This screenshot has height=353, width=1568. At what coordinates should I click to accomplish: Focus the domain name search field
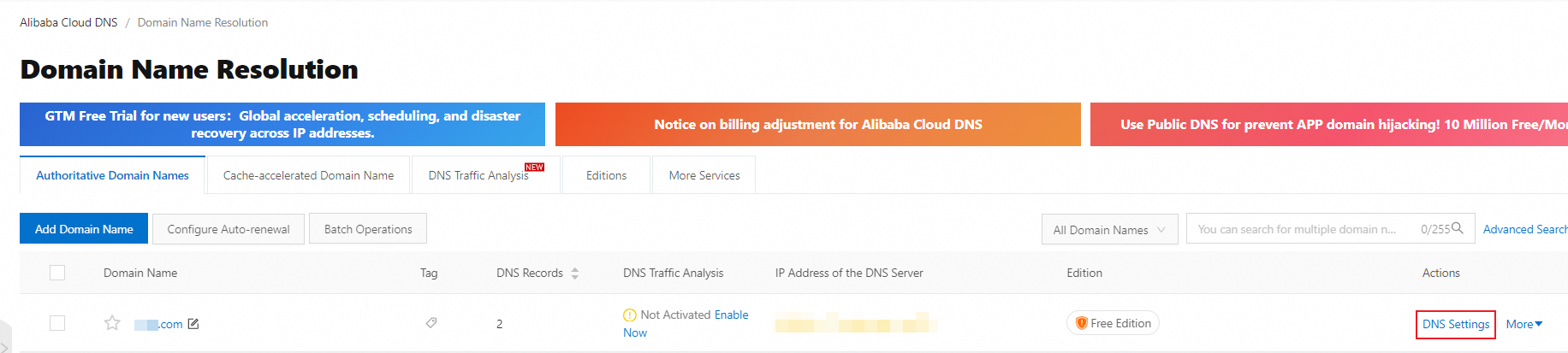1301,229
